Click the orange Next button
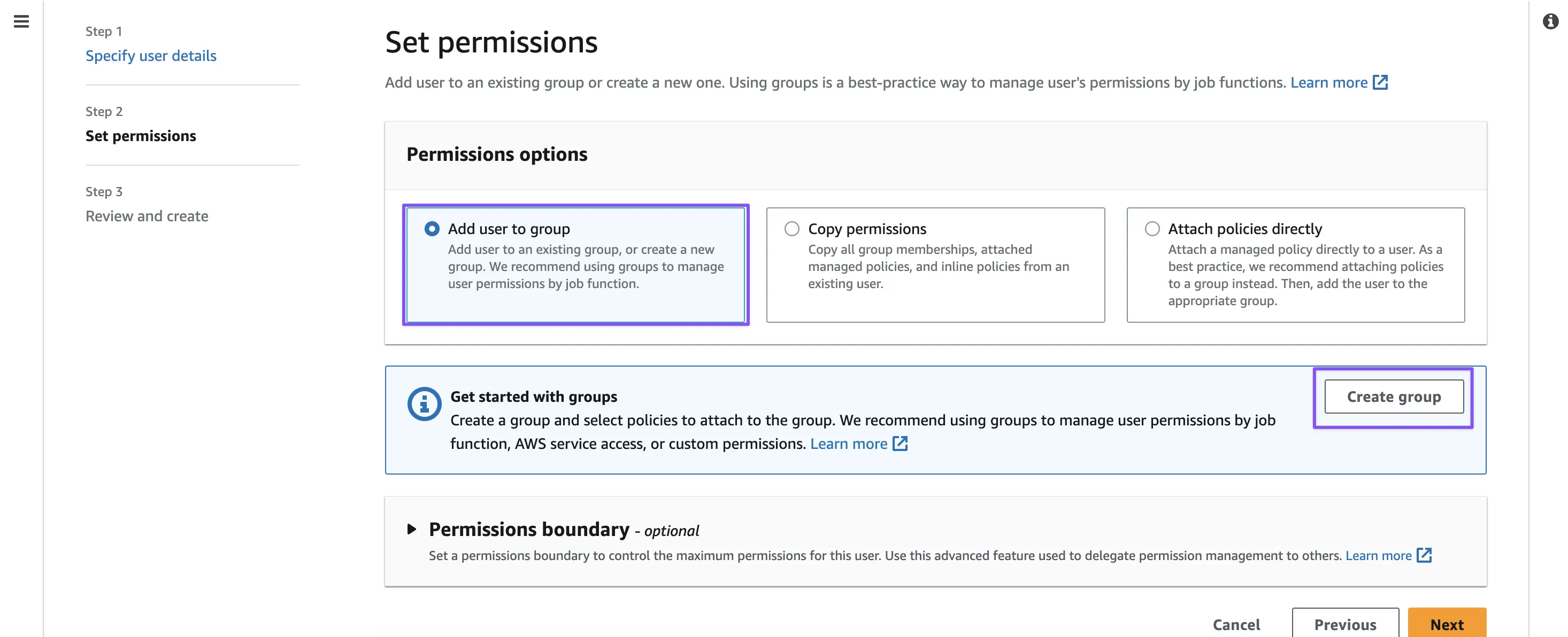The height and width of the screenshot is (637, 1568). coord(1446,624)
